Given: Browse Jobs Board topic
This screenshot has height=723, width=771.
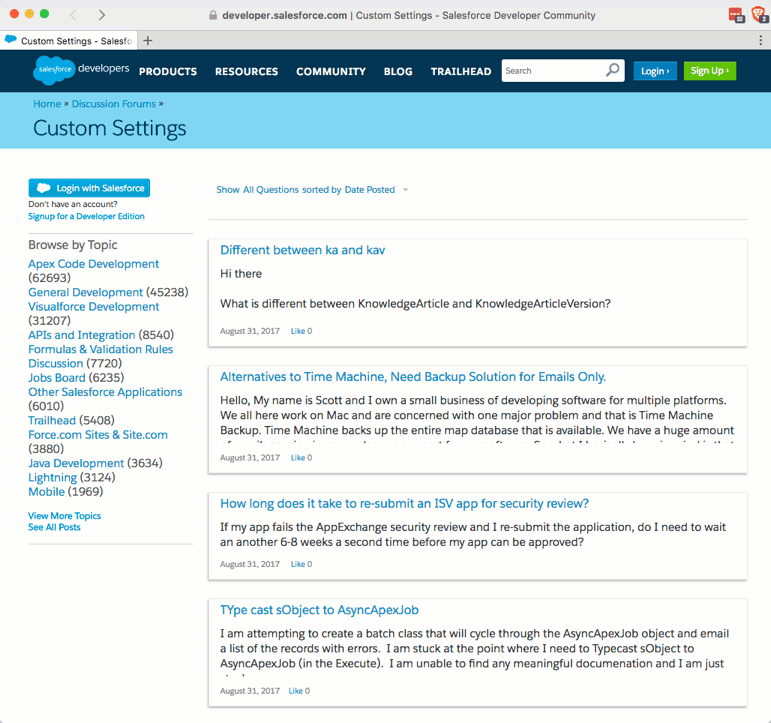Looking at the screenshot, I should point(57,378).
